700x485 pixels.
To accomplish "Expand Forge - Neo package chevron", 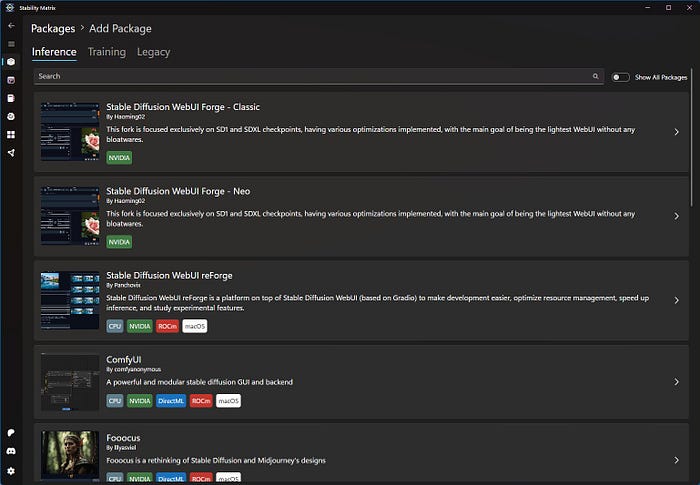I will coord(676,216).
